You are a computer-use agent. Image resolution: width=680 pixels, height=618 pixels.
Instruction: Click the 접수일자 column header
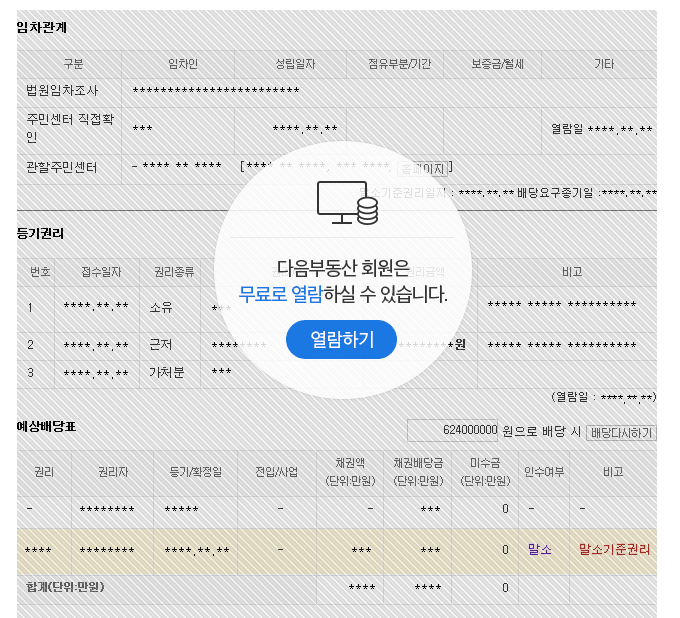pos(101,272)
